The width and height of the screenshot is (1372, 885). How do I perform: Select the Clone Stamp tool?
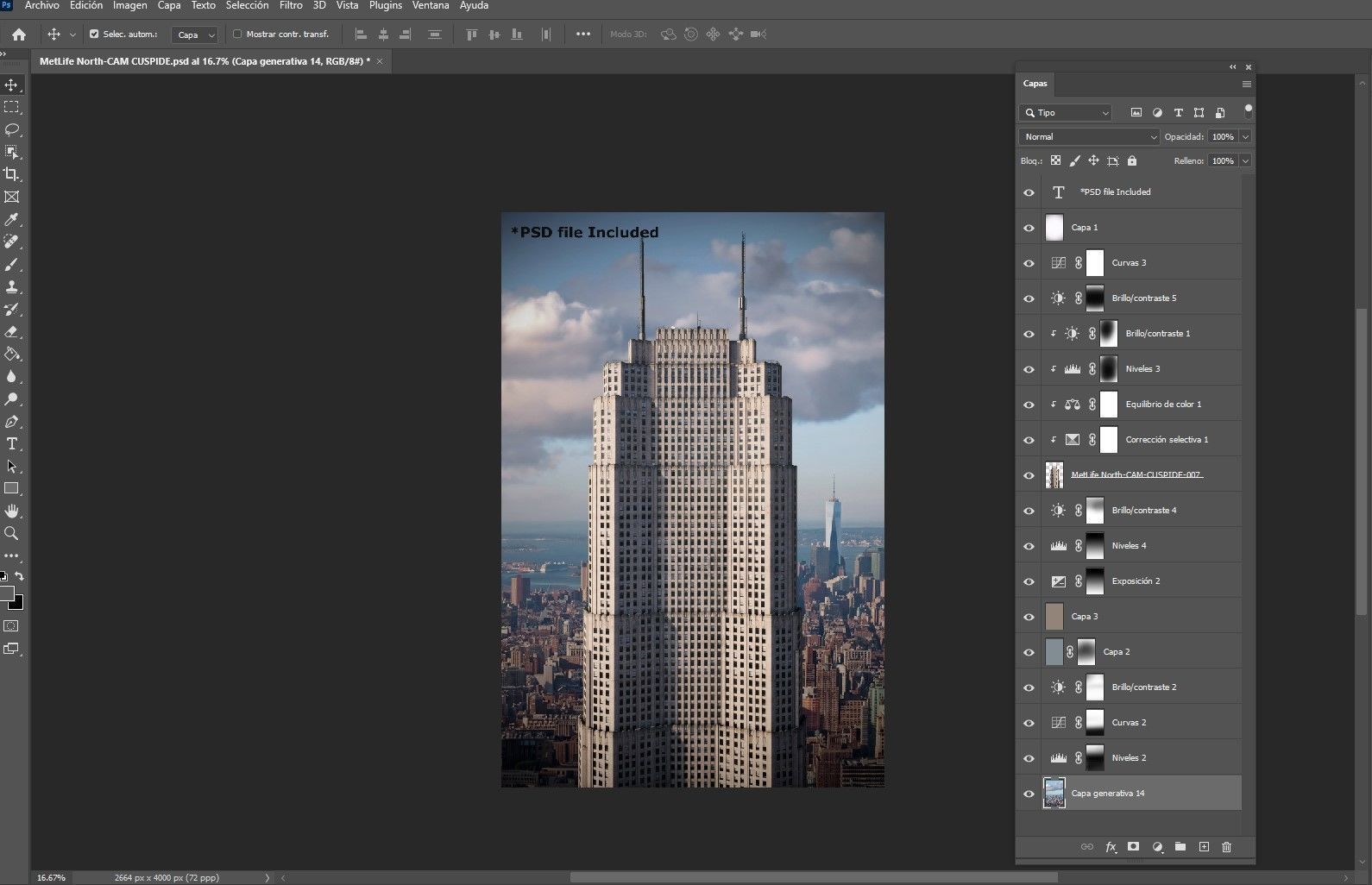11,287
